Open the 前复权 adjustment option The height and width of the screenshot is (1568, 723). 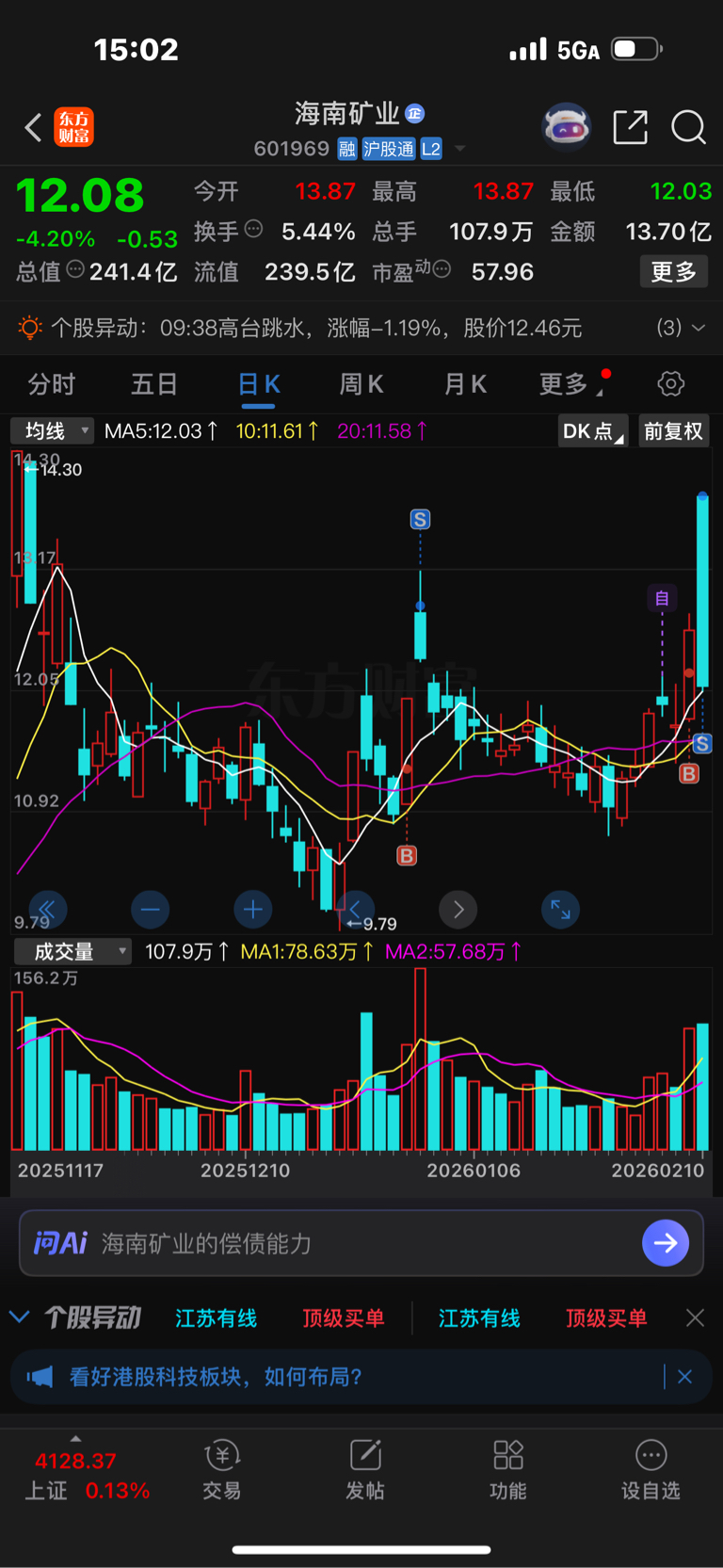pos(673,431)
